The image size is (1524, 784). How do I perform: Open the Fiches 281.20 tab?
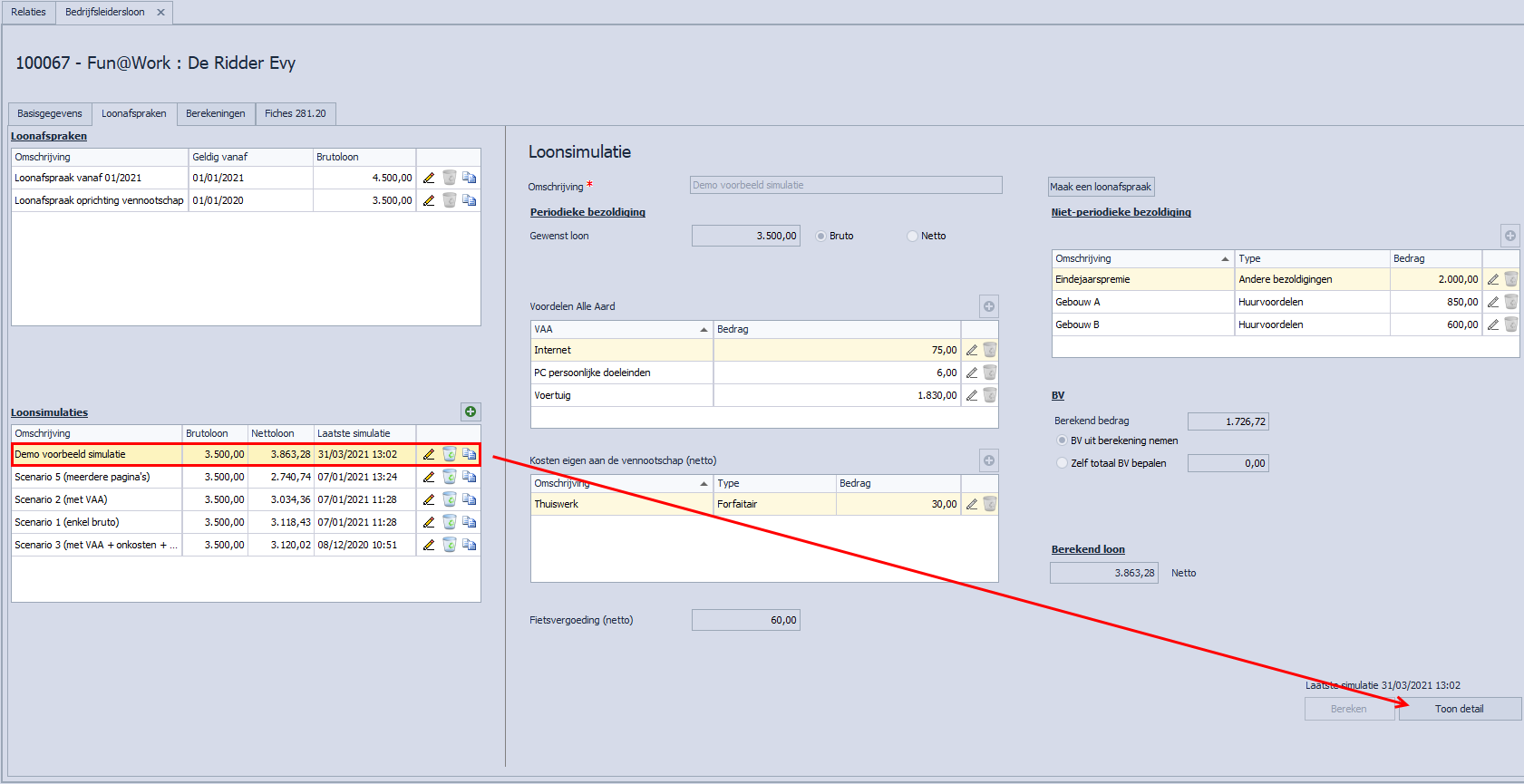point(295,113)
